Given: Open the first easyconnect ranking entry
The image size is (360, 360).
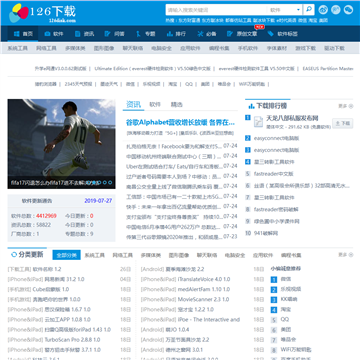Looking at the screenshot, I should pos(276,138).
